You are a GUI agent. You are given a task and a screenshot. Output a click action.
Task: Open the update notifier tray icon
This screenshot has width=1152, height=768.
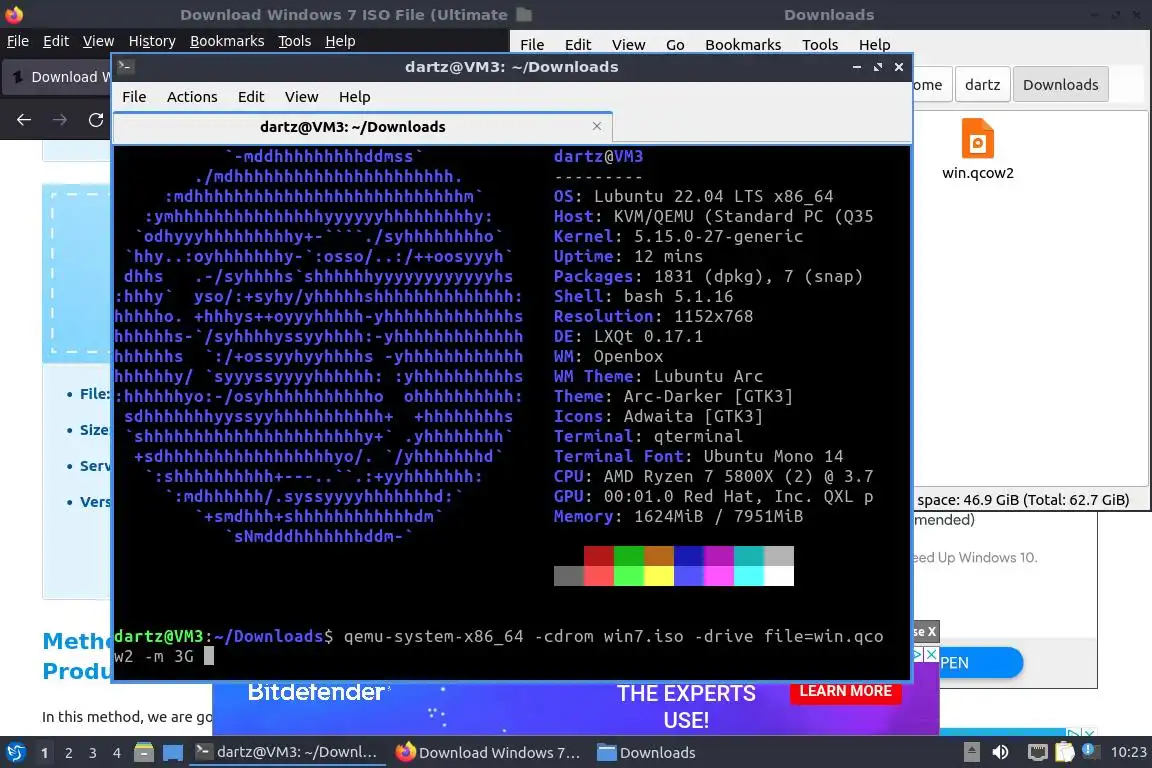pyautogui.click(x=1090, y=751)
